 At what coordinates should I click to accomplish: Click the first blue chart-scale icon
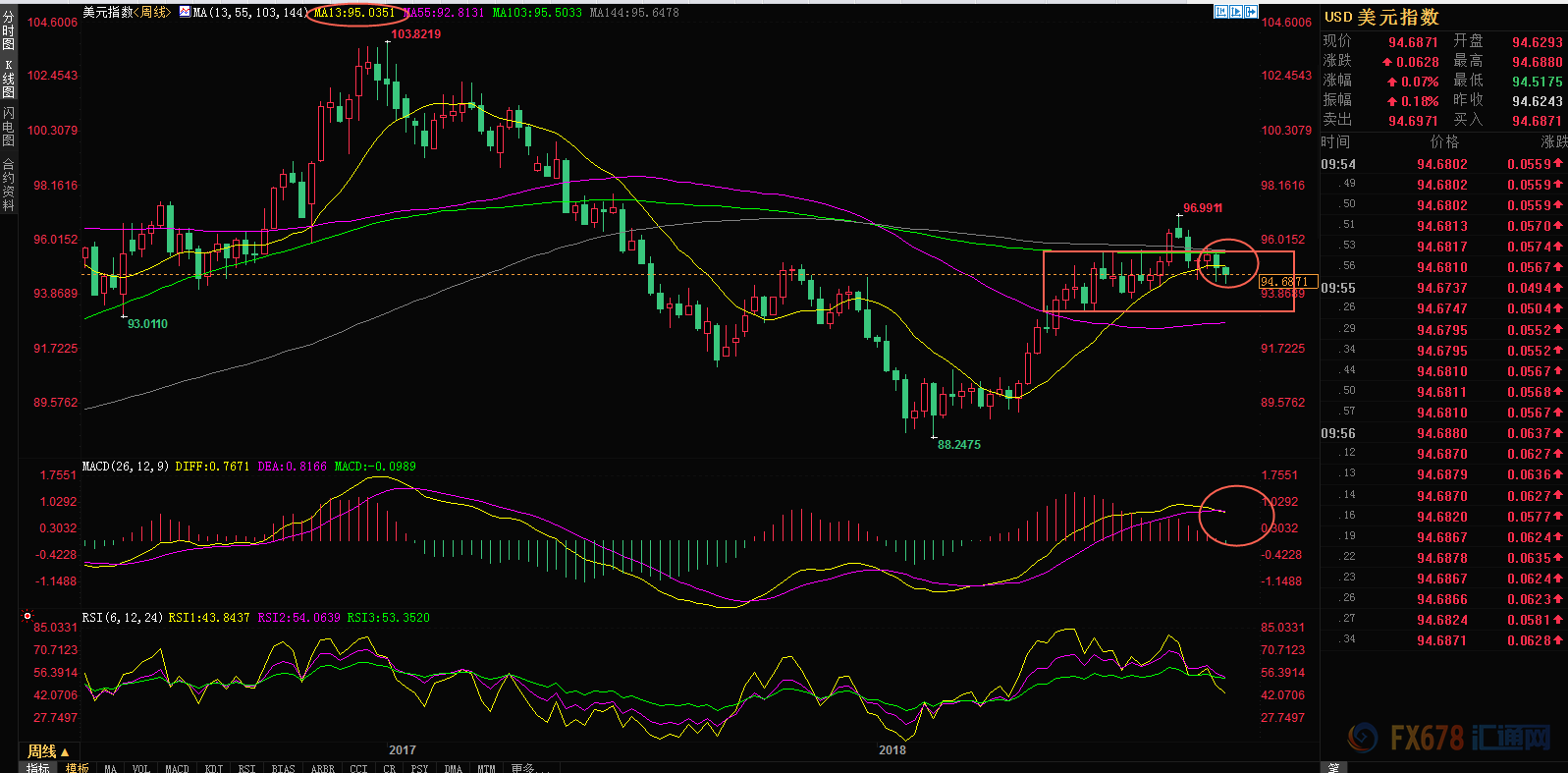1221,12
